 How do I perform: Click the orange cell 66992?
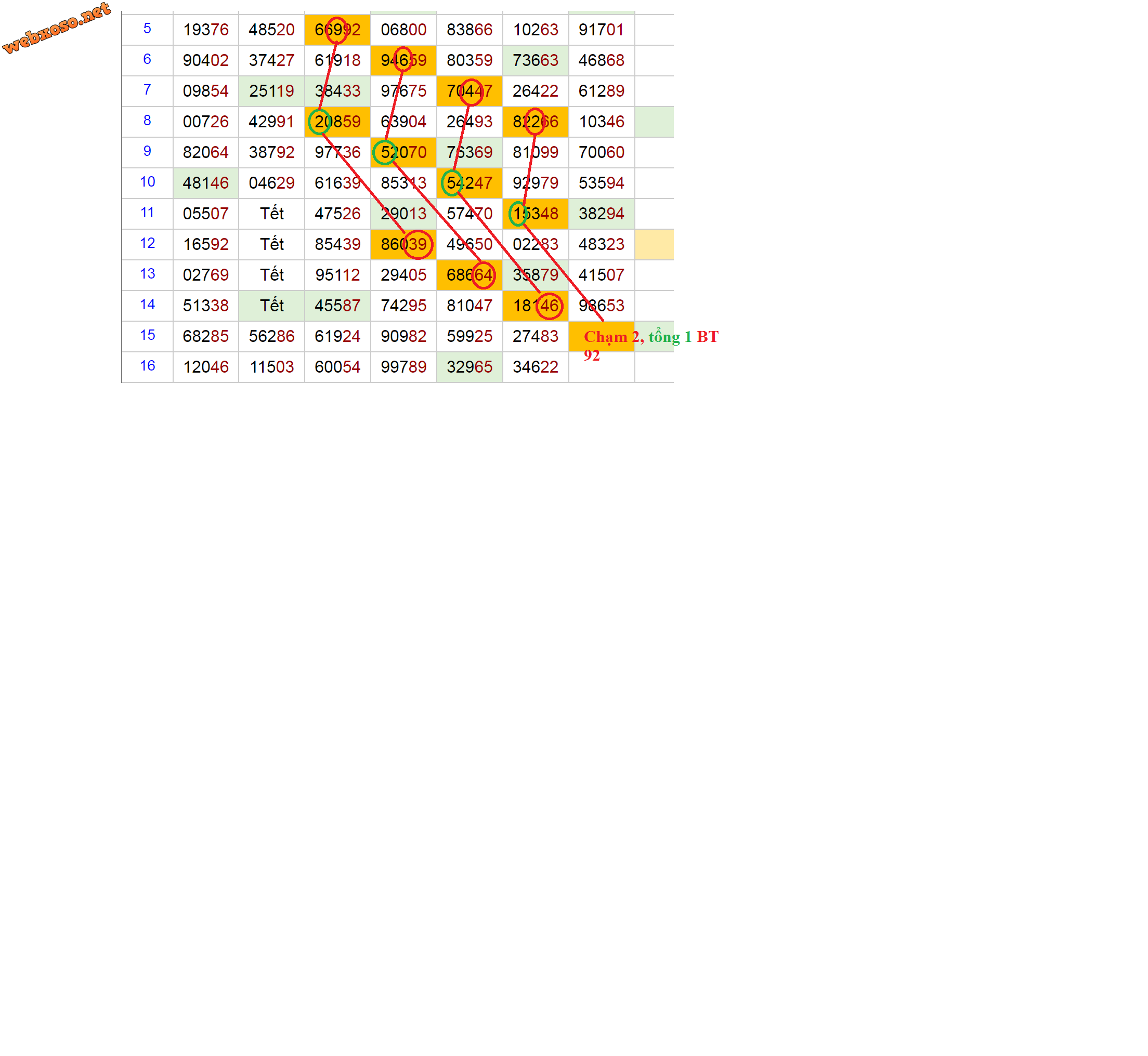coord(337,30)
